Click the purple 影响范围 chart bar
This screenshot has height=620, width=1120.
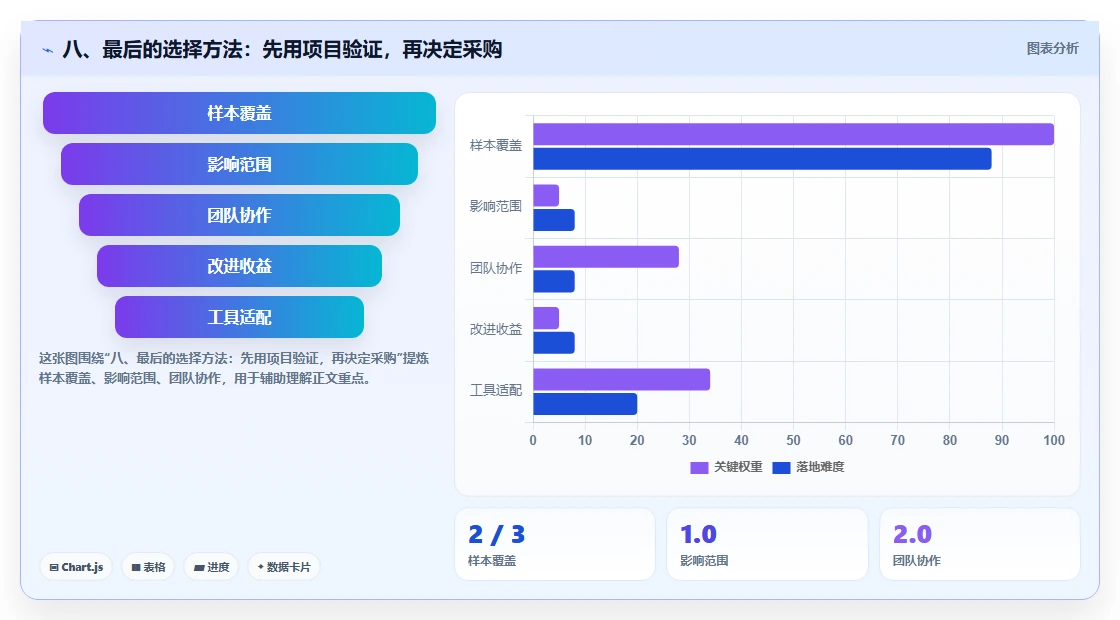point(546,196)
